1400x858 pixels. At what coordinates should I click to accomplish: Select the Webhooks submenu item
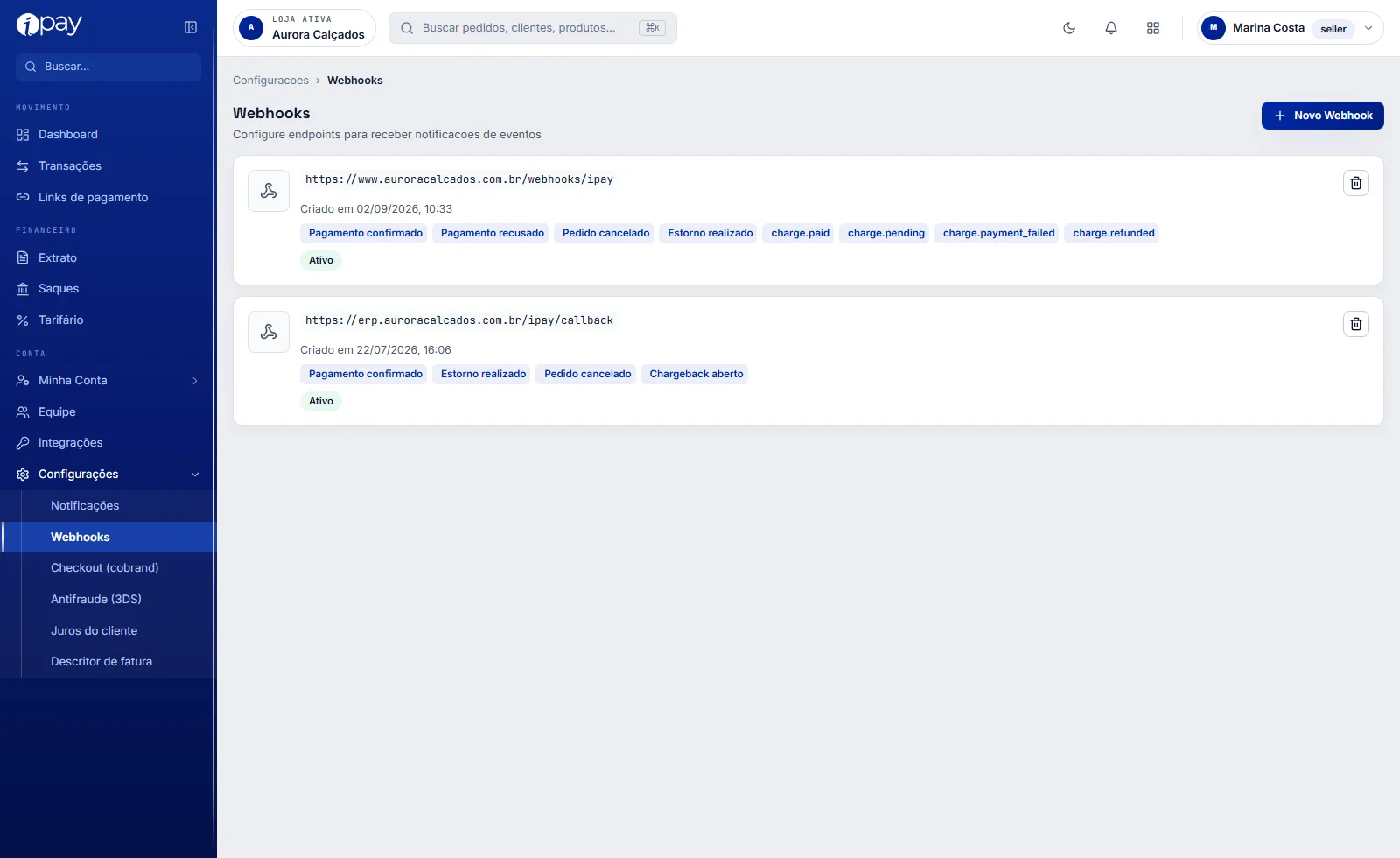tap(109, 538)
